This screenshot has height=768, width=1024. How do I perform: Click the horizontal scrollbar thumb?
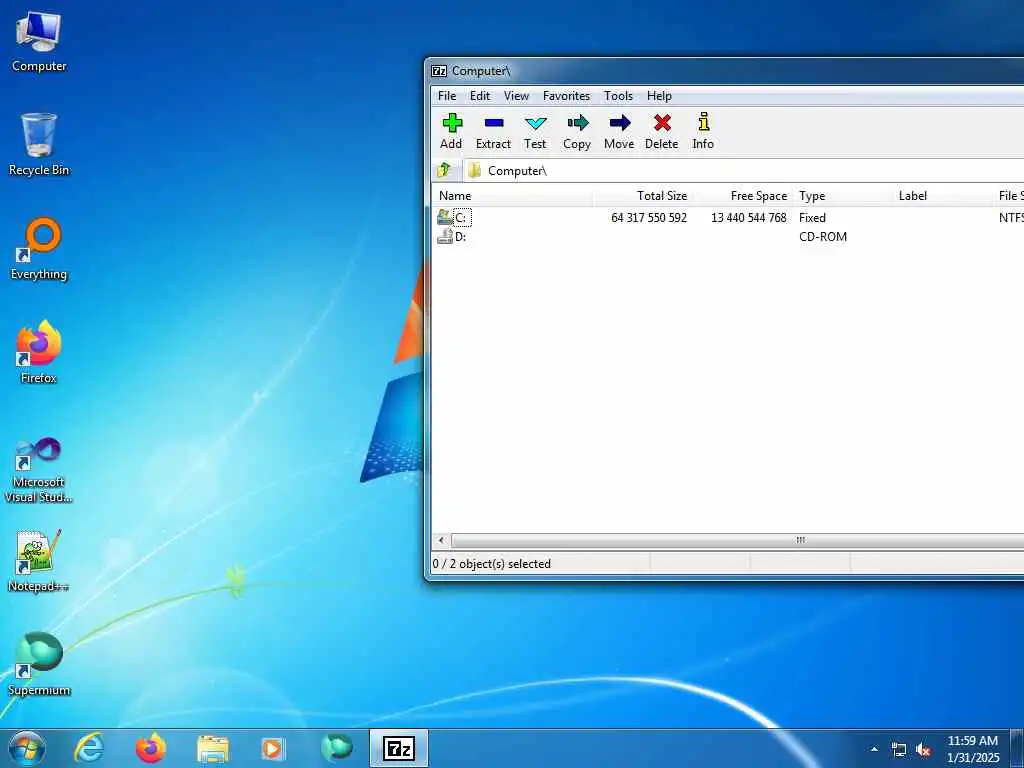click(800, 540)
